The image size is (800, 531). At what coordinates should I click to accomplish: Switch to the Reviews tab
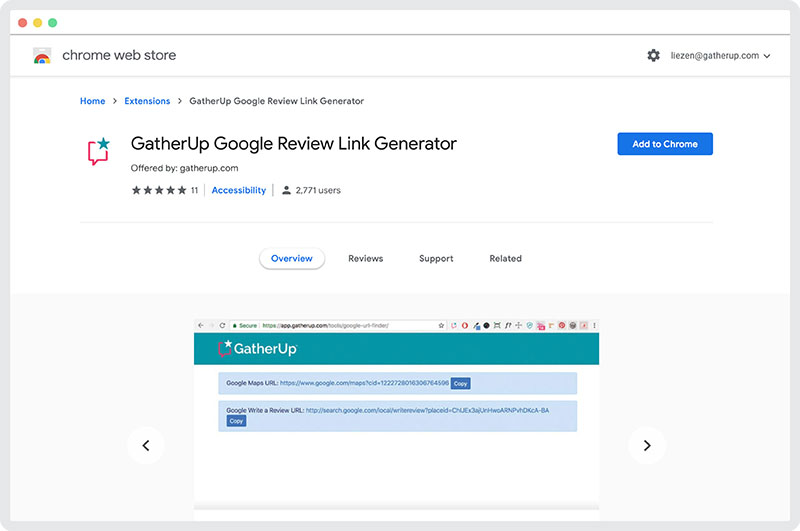[365, 259]
